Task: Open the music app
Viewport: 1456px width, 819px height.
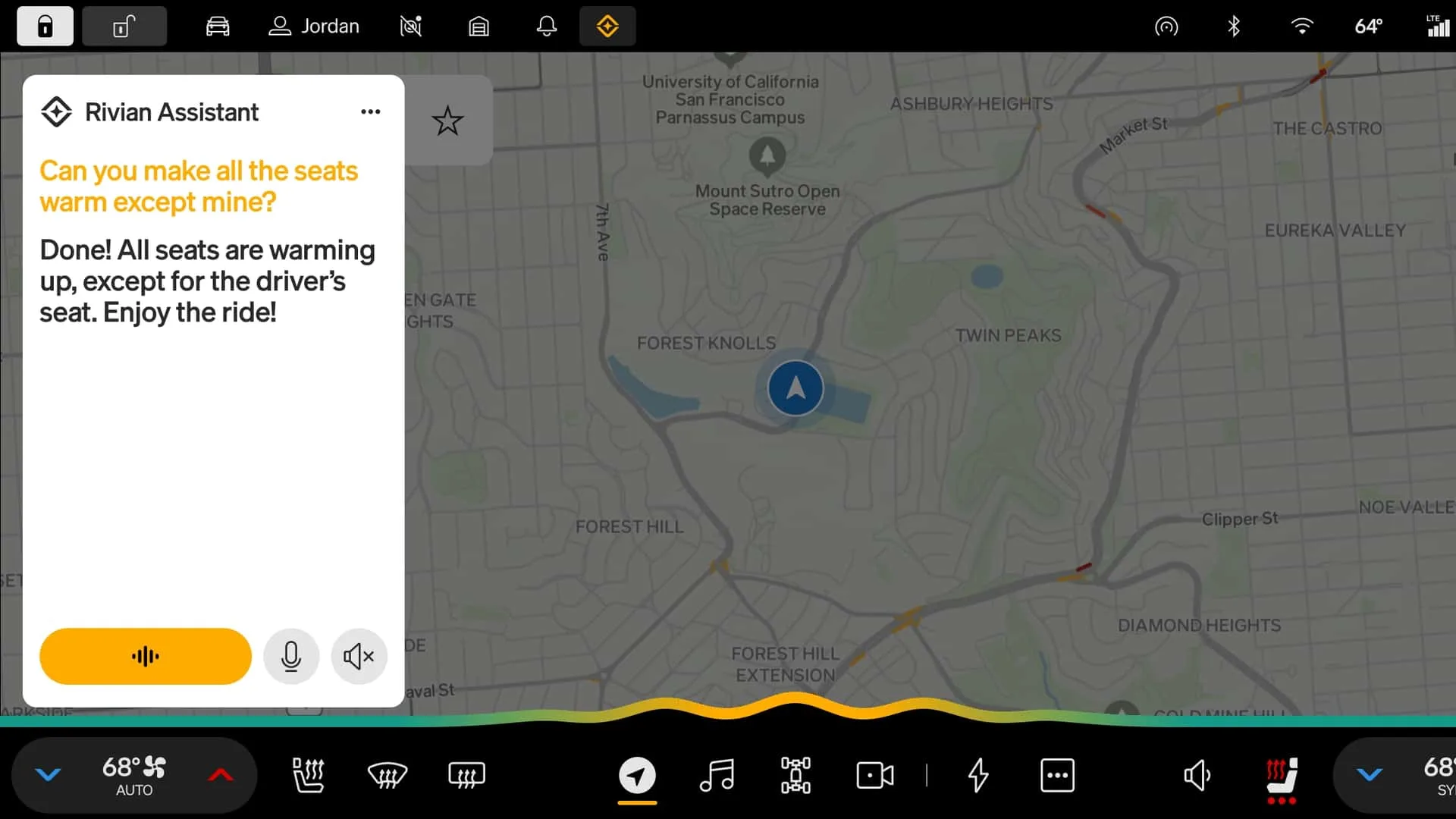Action: [x=717, y=775]
